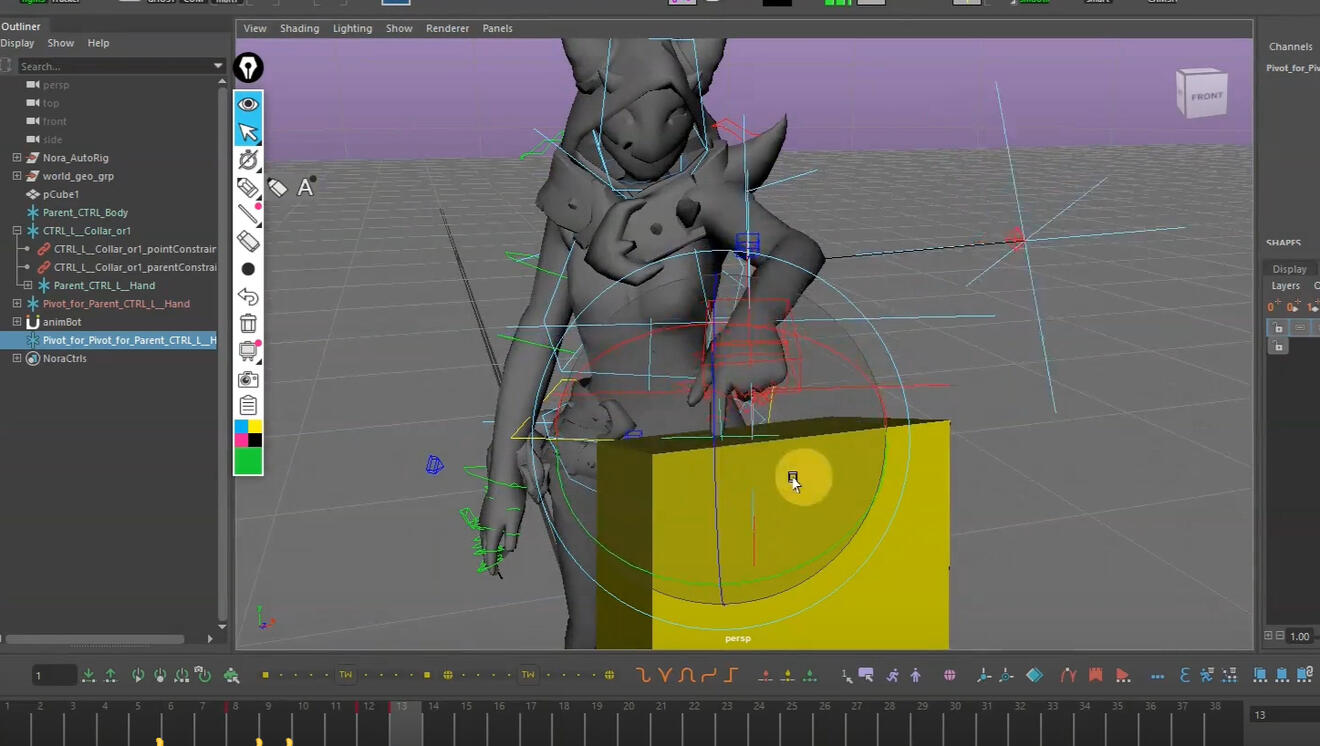The image size is (1320, 746).
Task: Open the Renderer menu
Action: point(447,28)
